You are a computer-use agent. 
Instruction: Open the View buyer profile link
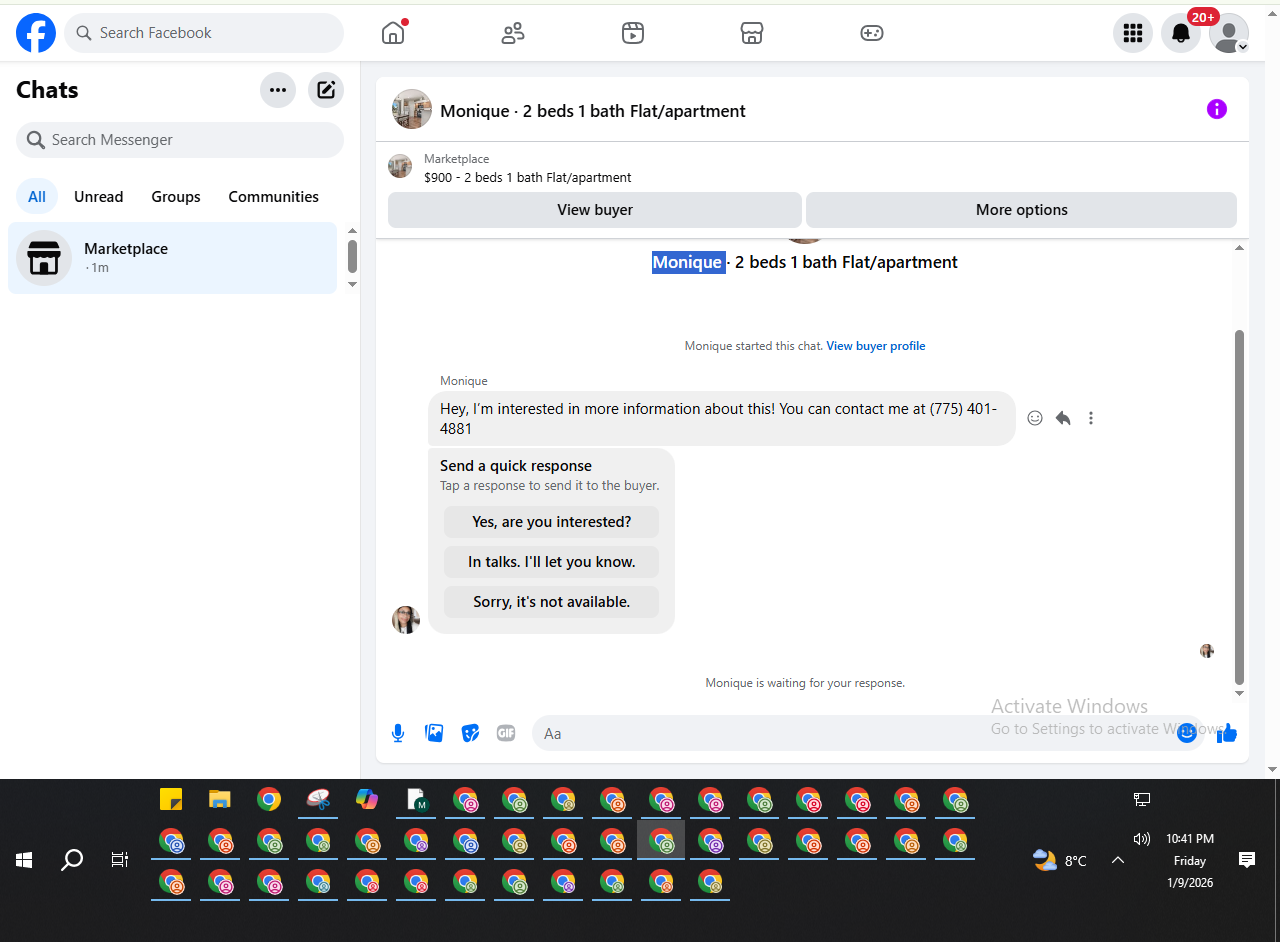coord(876,346)
